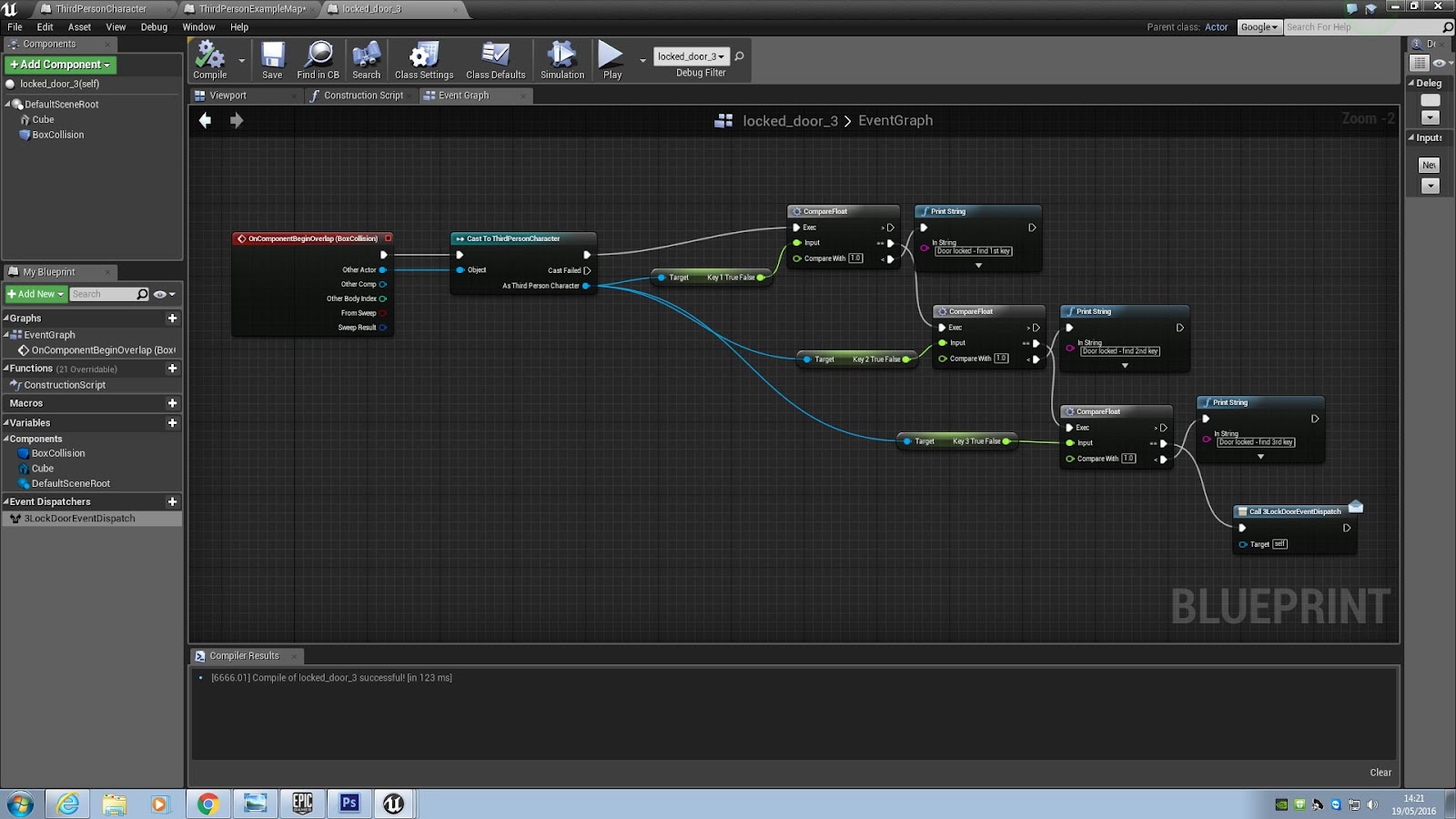Open Compile options dropdown arrow

(241, 61)
